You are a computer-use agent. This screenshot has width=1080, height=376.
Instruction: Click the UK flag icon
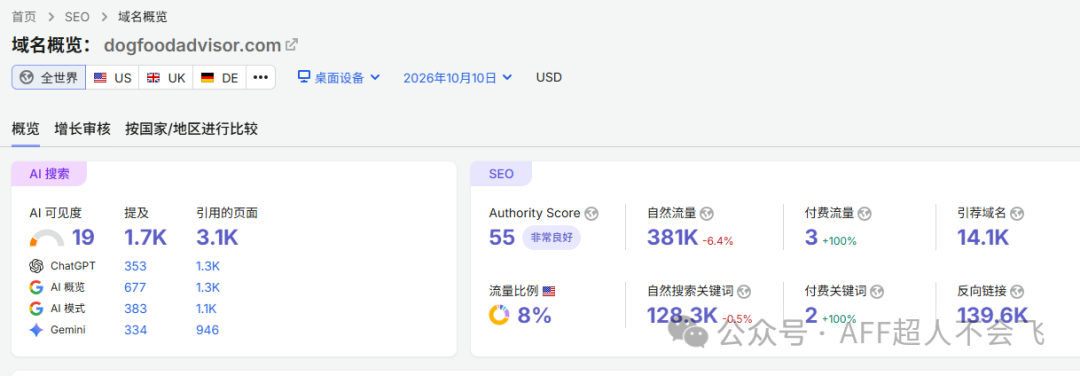pyautogui.click(x=154, y=78)
